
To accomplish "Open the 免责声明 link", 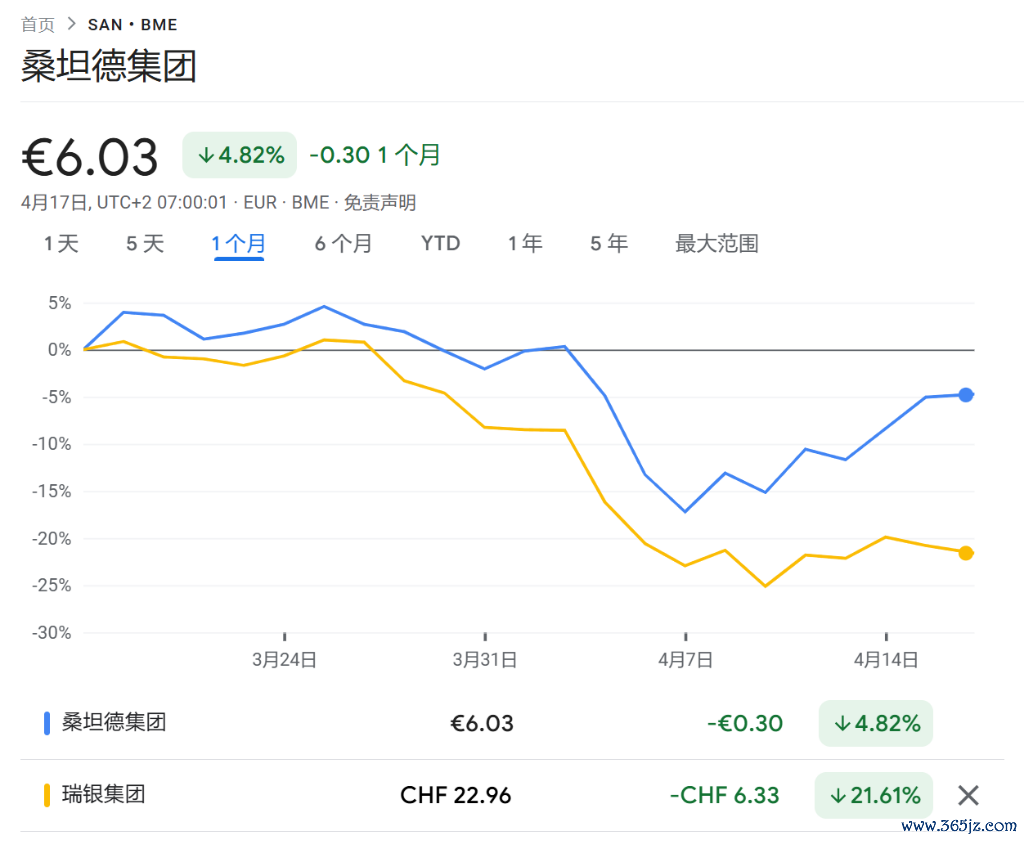I will pyautogui.click(x=379, y=202).
